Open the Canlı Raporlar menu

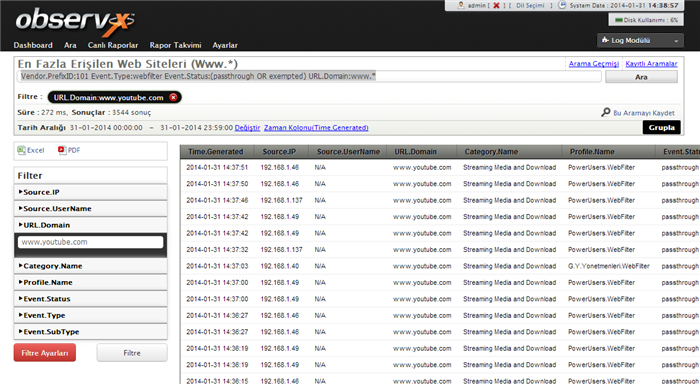point(113,45)
